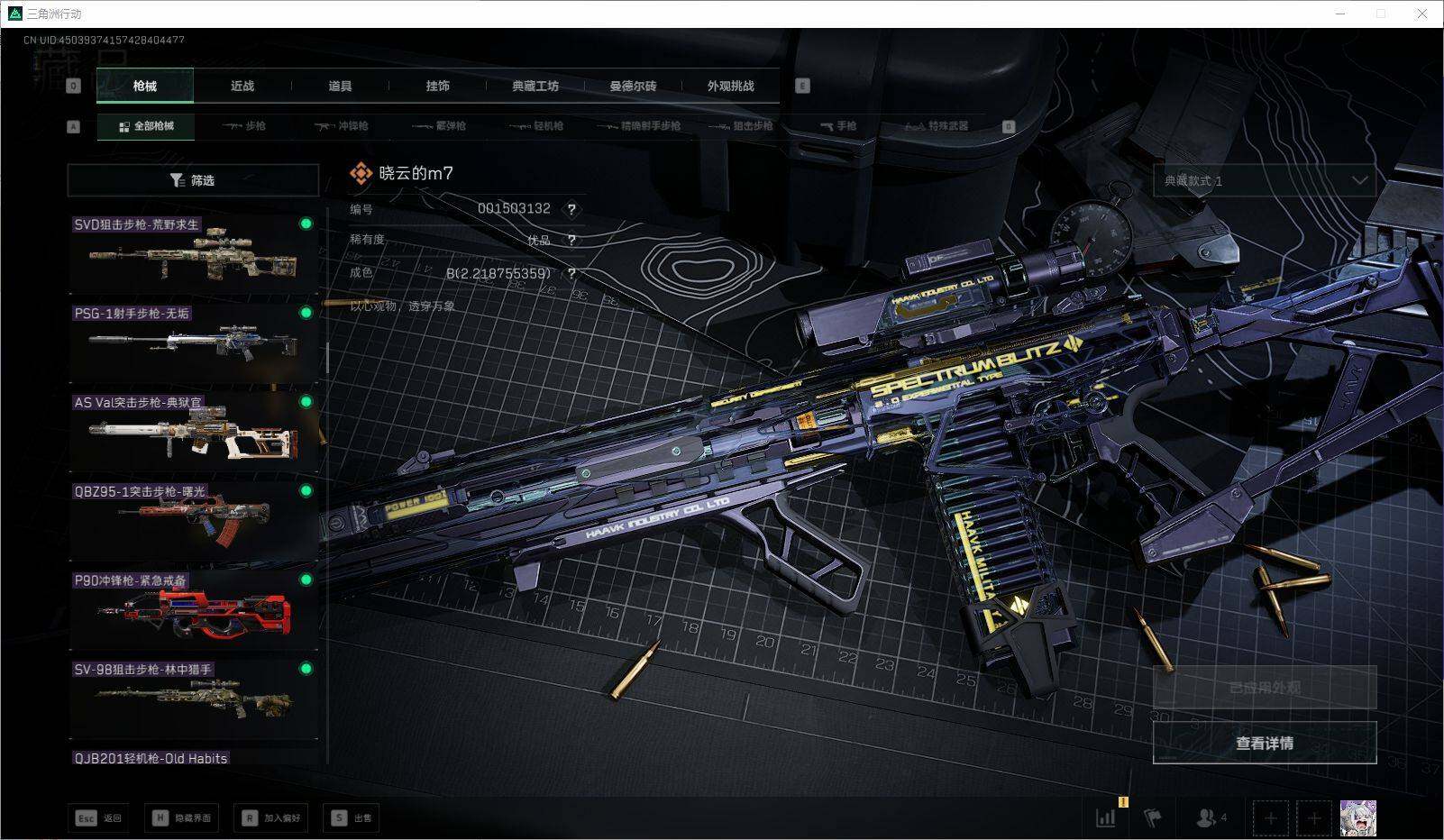1444x840 pixels.
Task: Select the SVD狙击步枪-荒野求生 skin
Action: tap(194, 253)
